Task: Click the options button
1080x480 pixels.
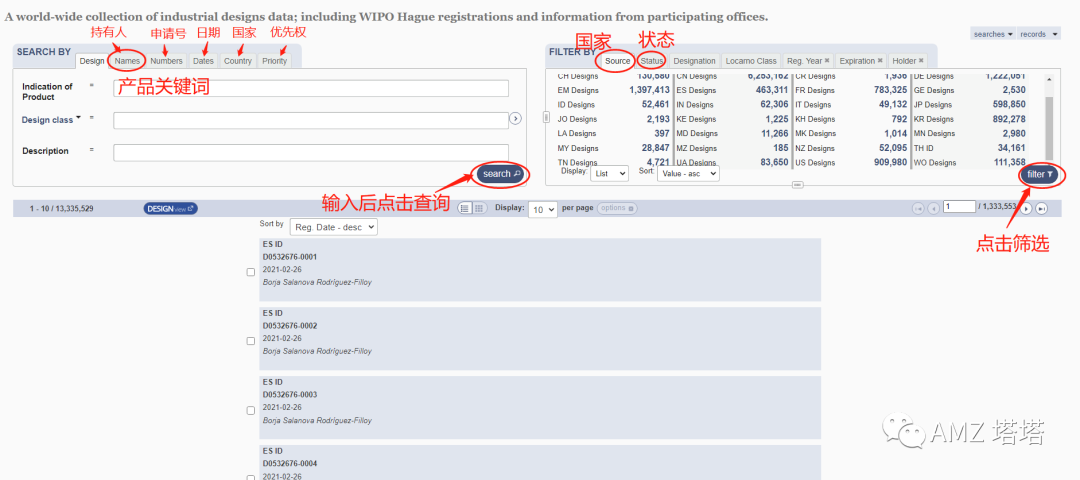Action: pyautogui.click(x=618, y=208)
